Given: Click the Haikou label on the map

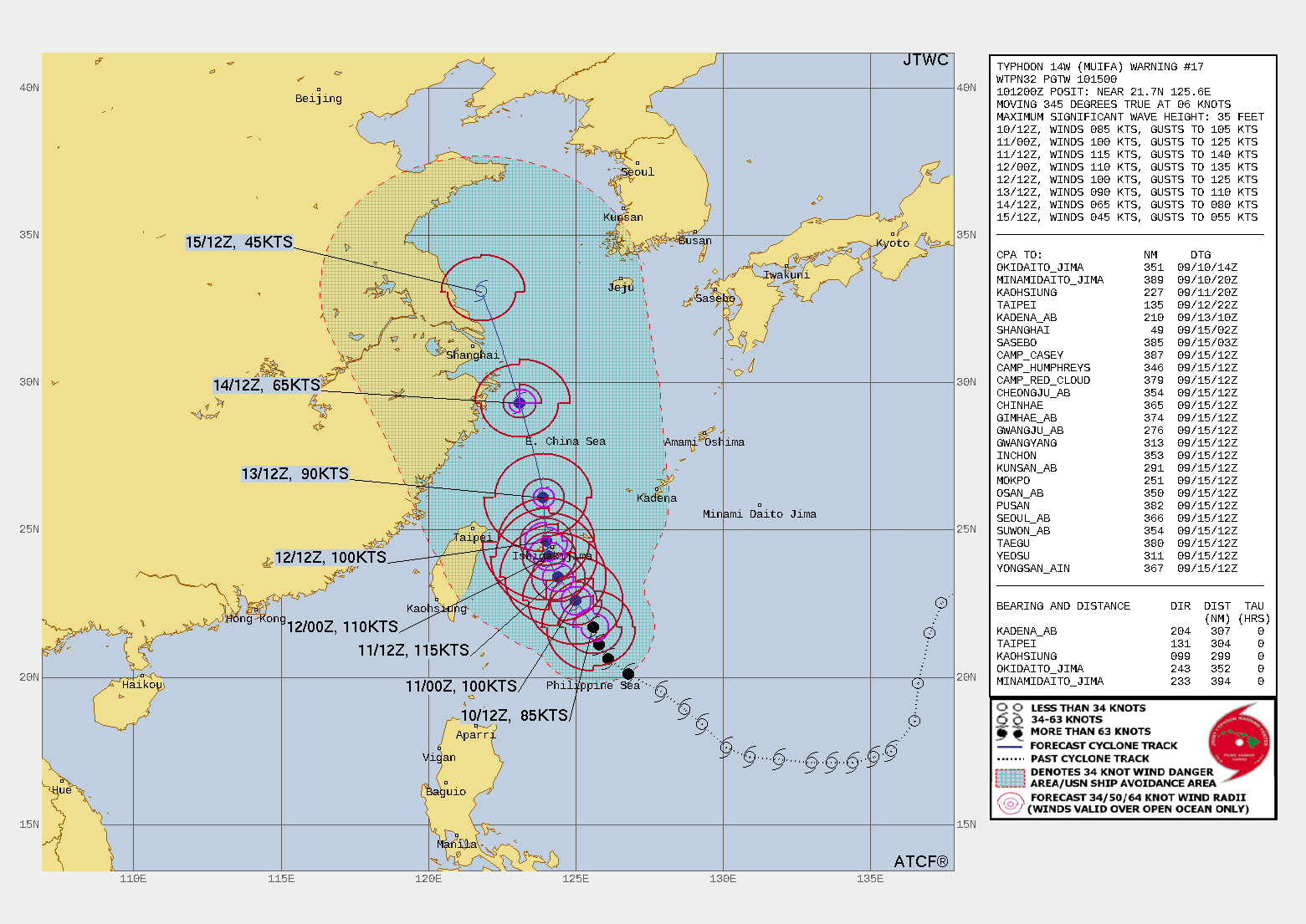Looking at the screenshot, I should 142,685.
